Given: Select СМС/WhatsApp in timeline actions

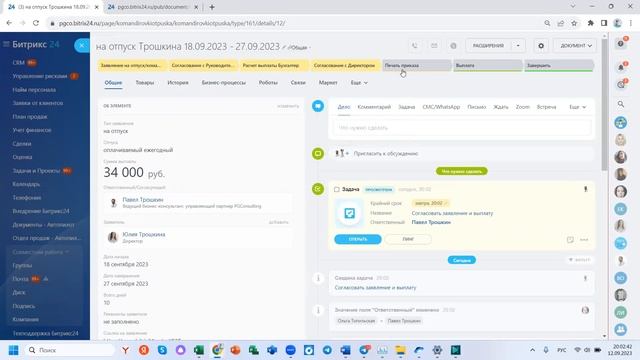Looking at the screenshot, I should [441, 107].
